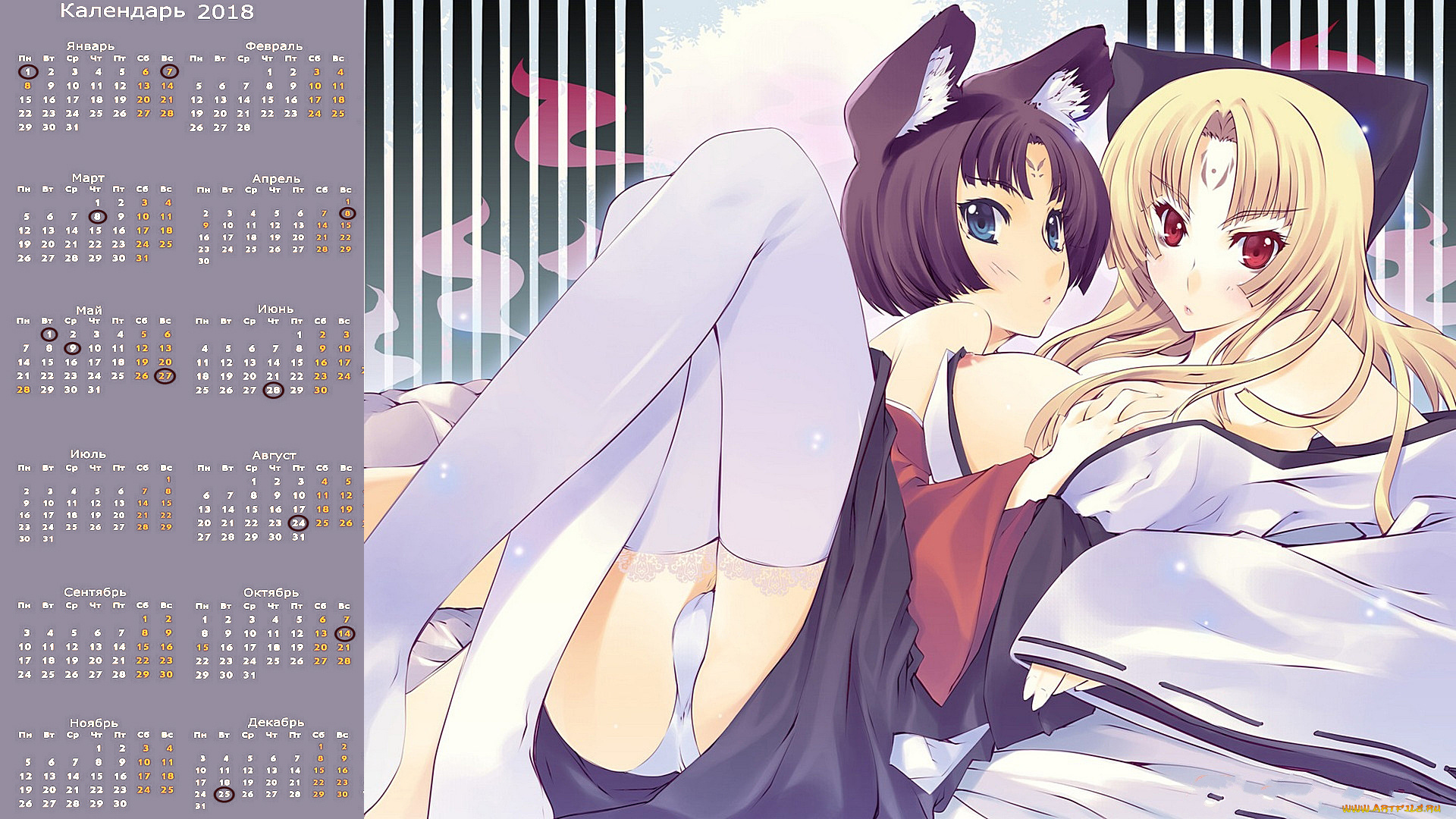Click circled date 8 in Апрель
This screenshot has height=819, width=1456.
click(x=347, y=214)
